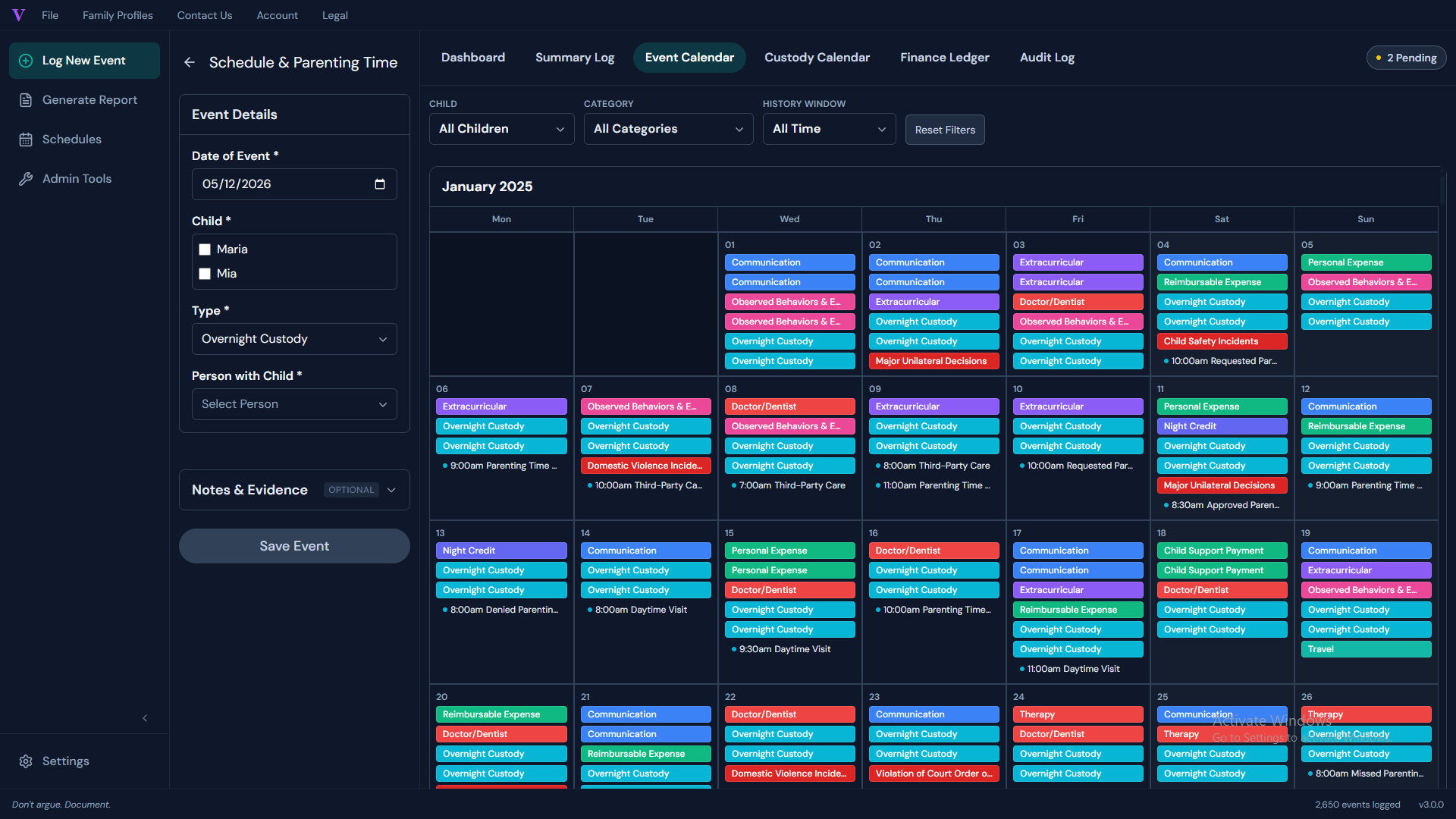The width and height of the screenshot is (1456, 819).
Task: Open the Legal menu
Action: coord(334,15)
